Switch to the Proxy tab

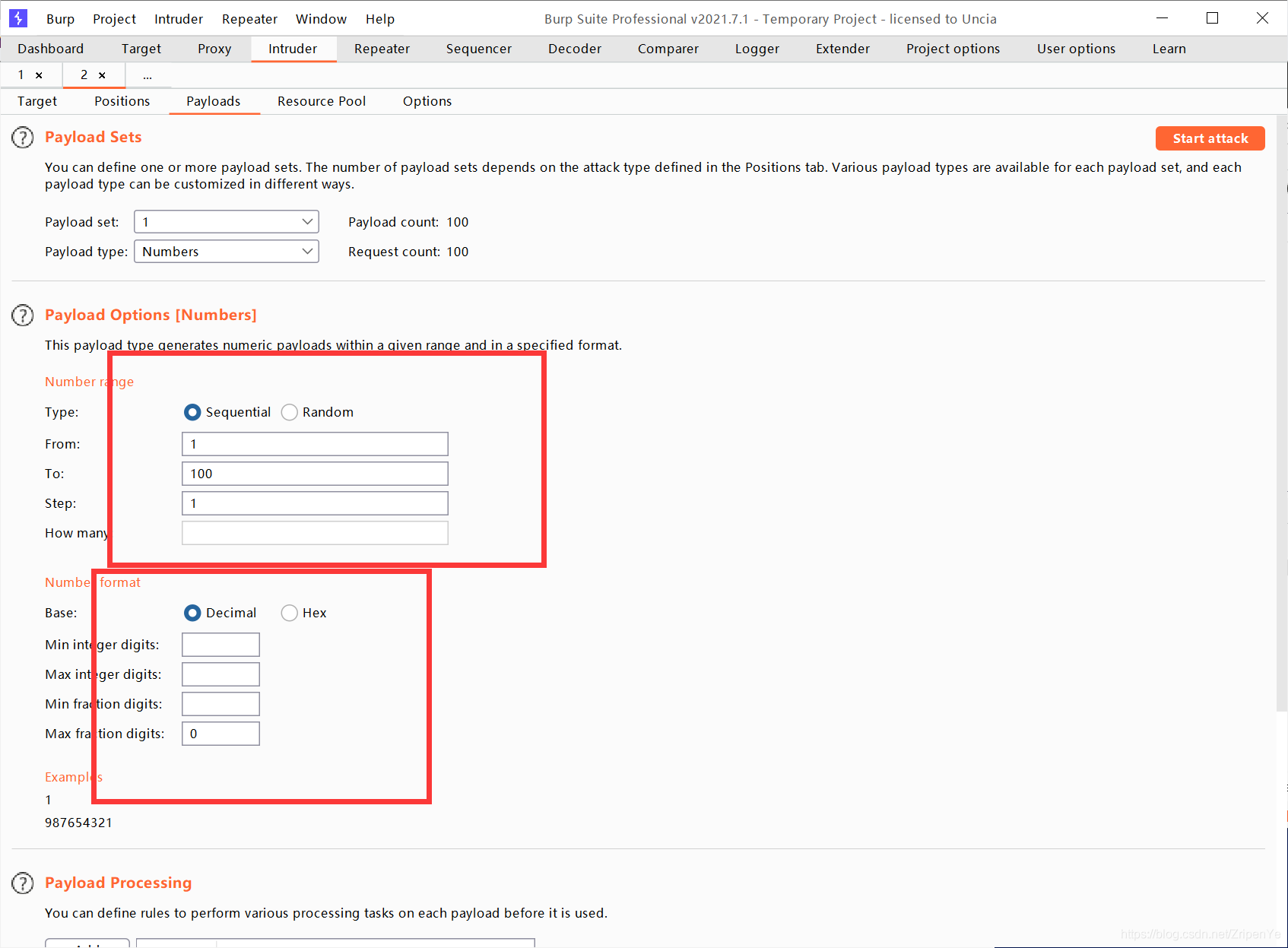[214, 49]
